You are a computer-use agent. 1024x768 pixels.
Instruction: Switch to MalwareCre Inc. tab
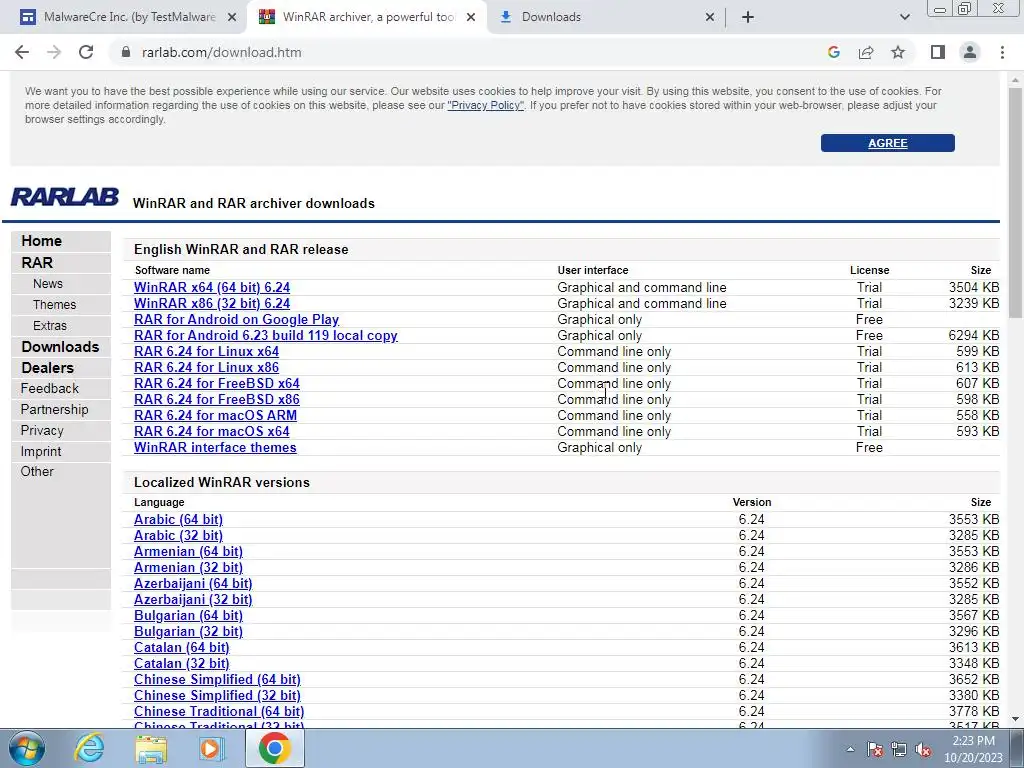[128, 17]
